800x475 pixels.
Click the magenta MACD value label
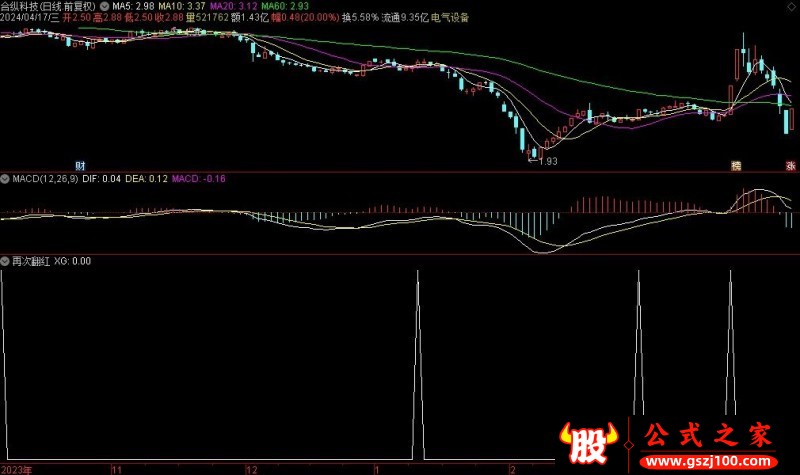[198, 179]
